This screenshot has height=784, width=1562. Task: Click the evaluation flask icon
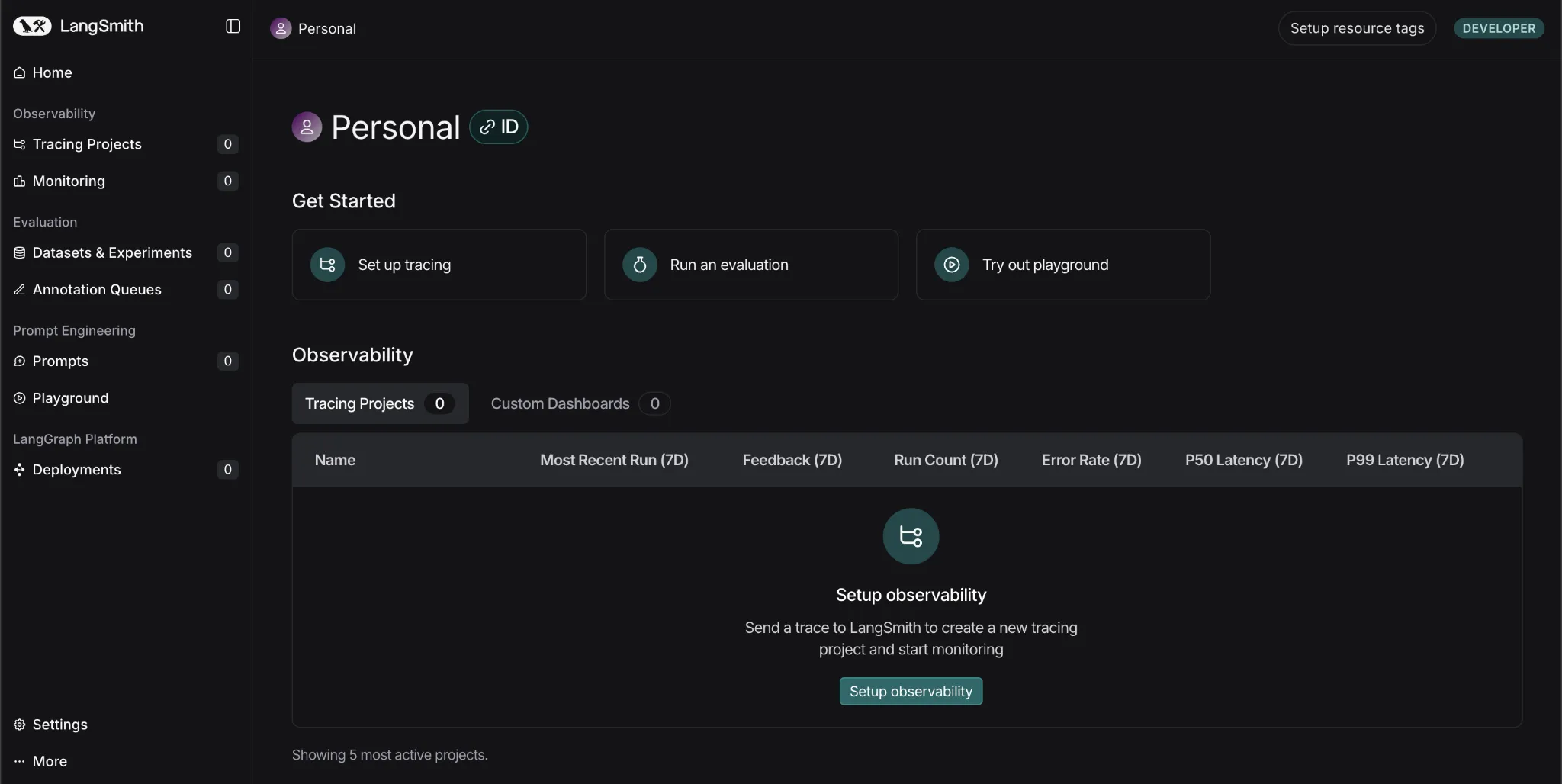coord(639,265)
